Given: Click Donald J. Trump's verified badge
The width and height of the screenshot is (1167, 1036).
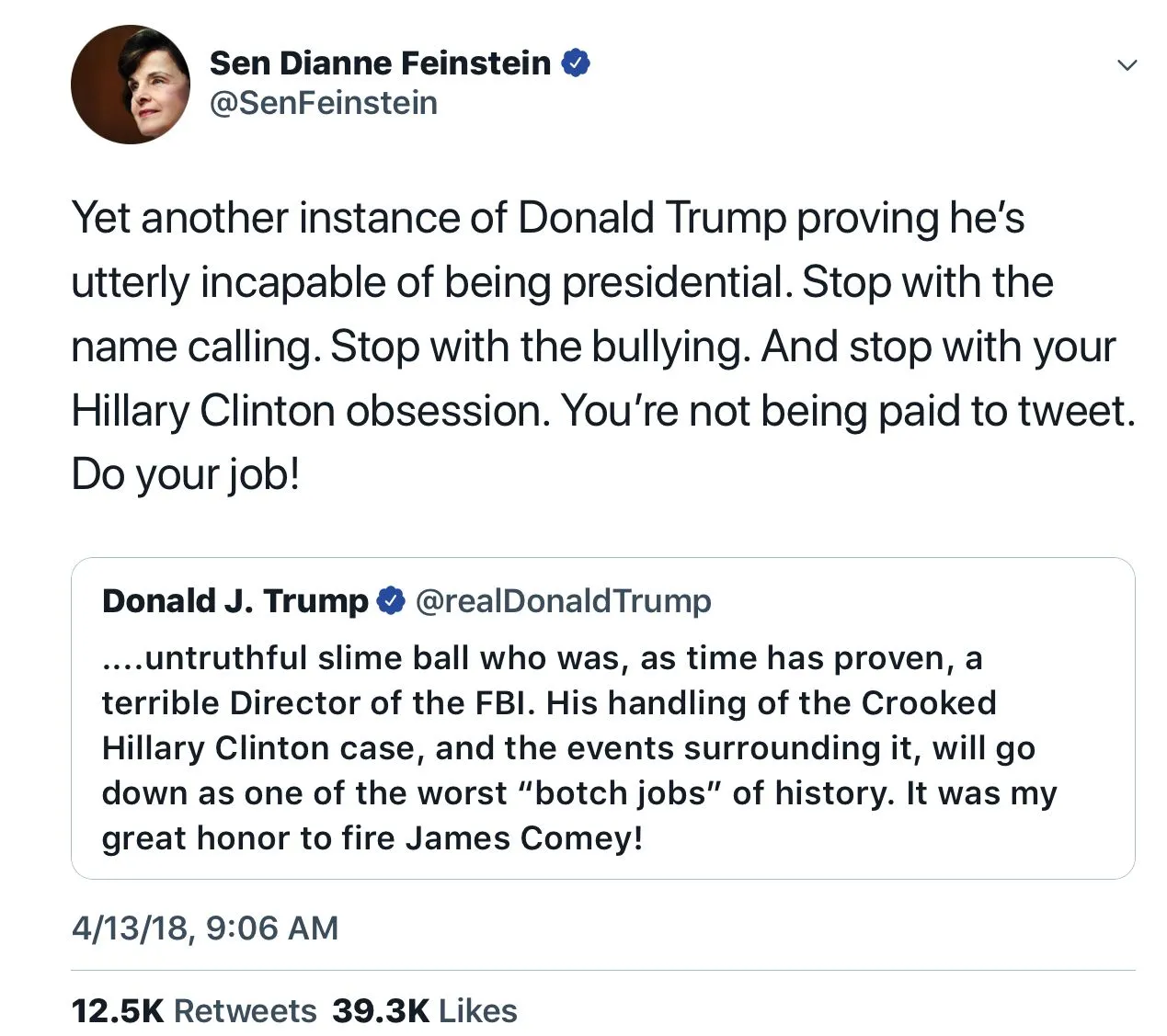Looking at the screenshot, I should [392, 600].
